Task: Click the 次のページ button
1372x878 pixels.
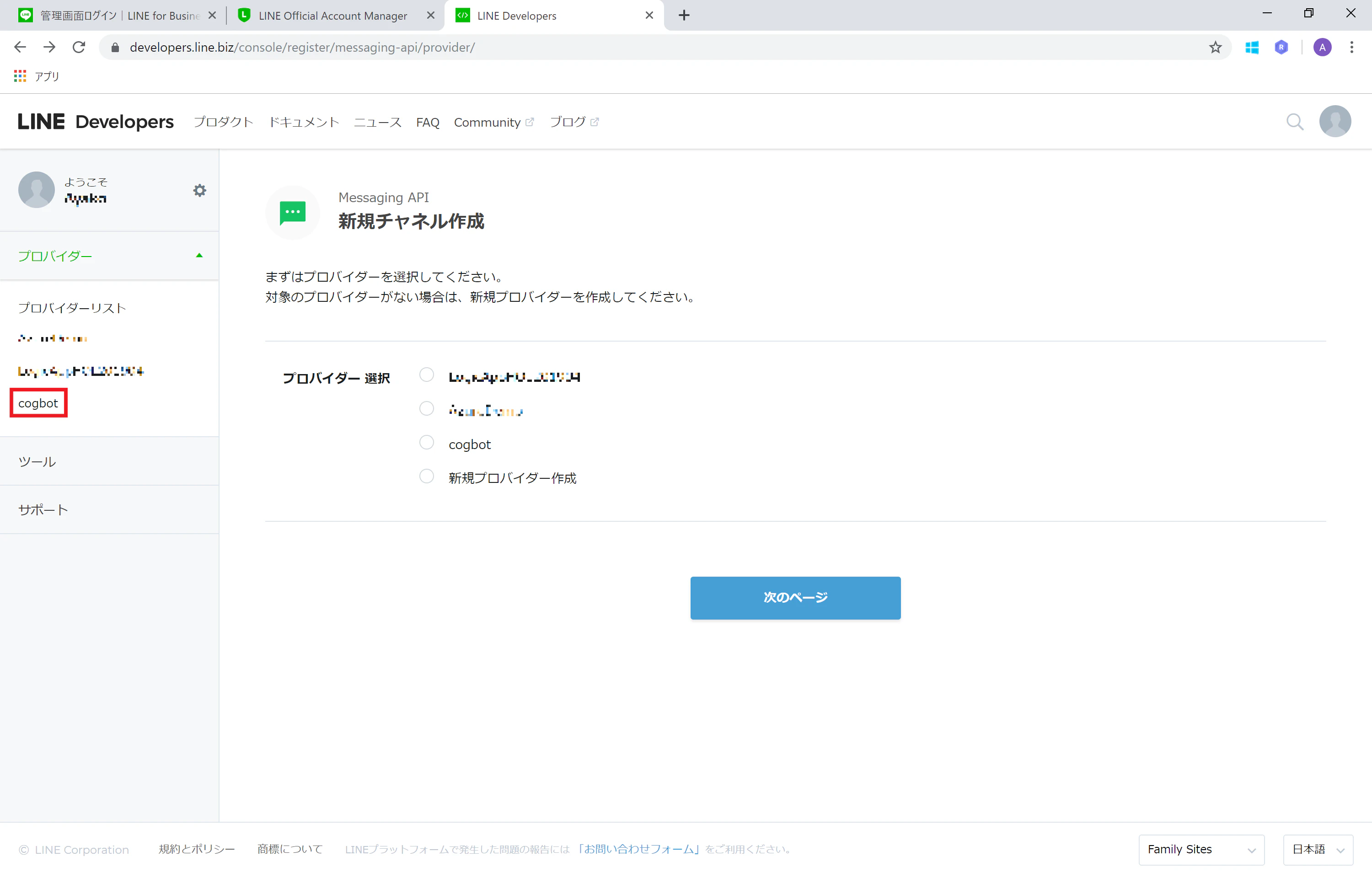Action: [x=795, y=598]
